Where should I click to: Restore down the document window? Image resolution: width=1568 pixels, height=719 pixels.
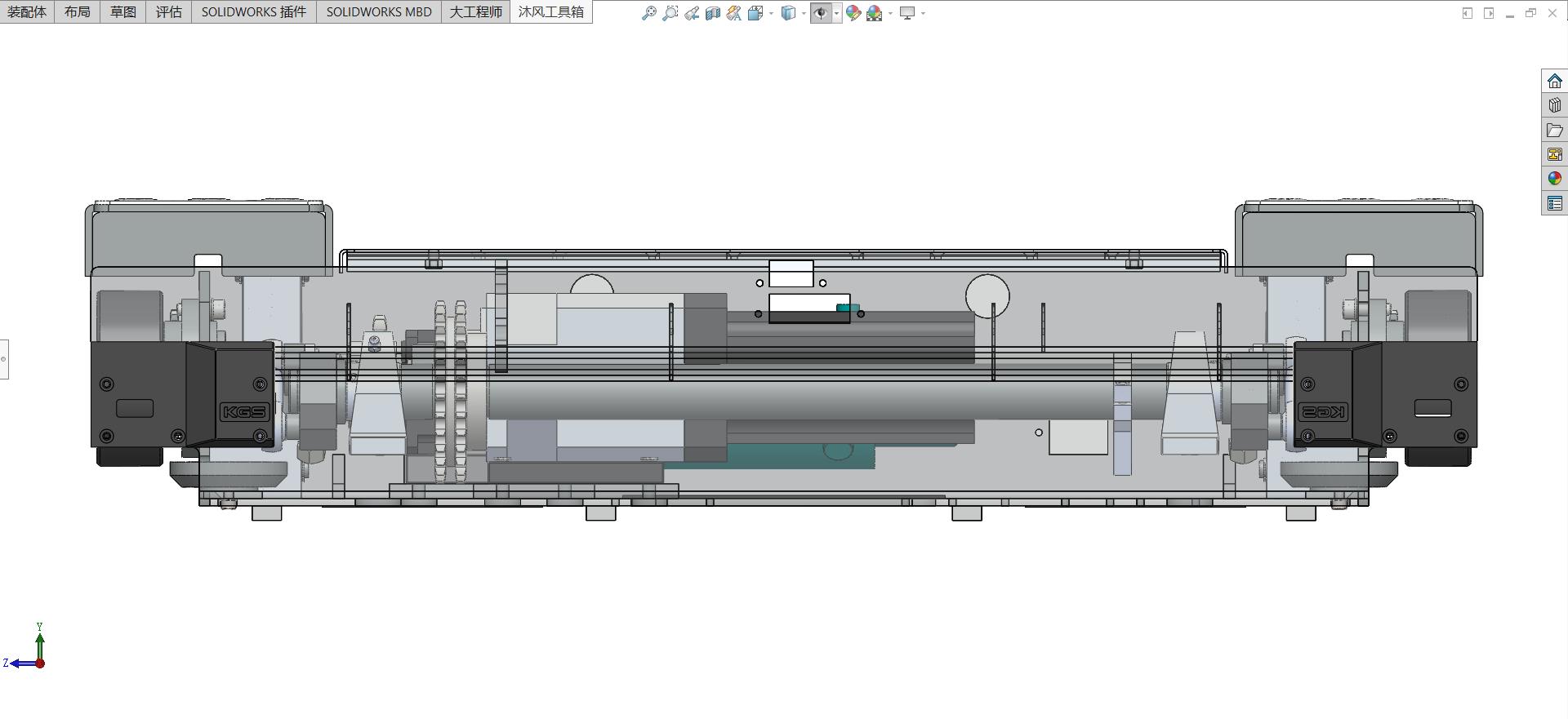1531,13
